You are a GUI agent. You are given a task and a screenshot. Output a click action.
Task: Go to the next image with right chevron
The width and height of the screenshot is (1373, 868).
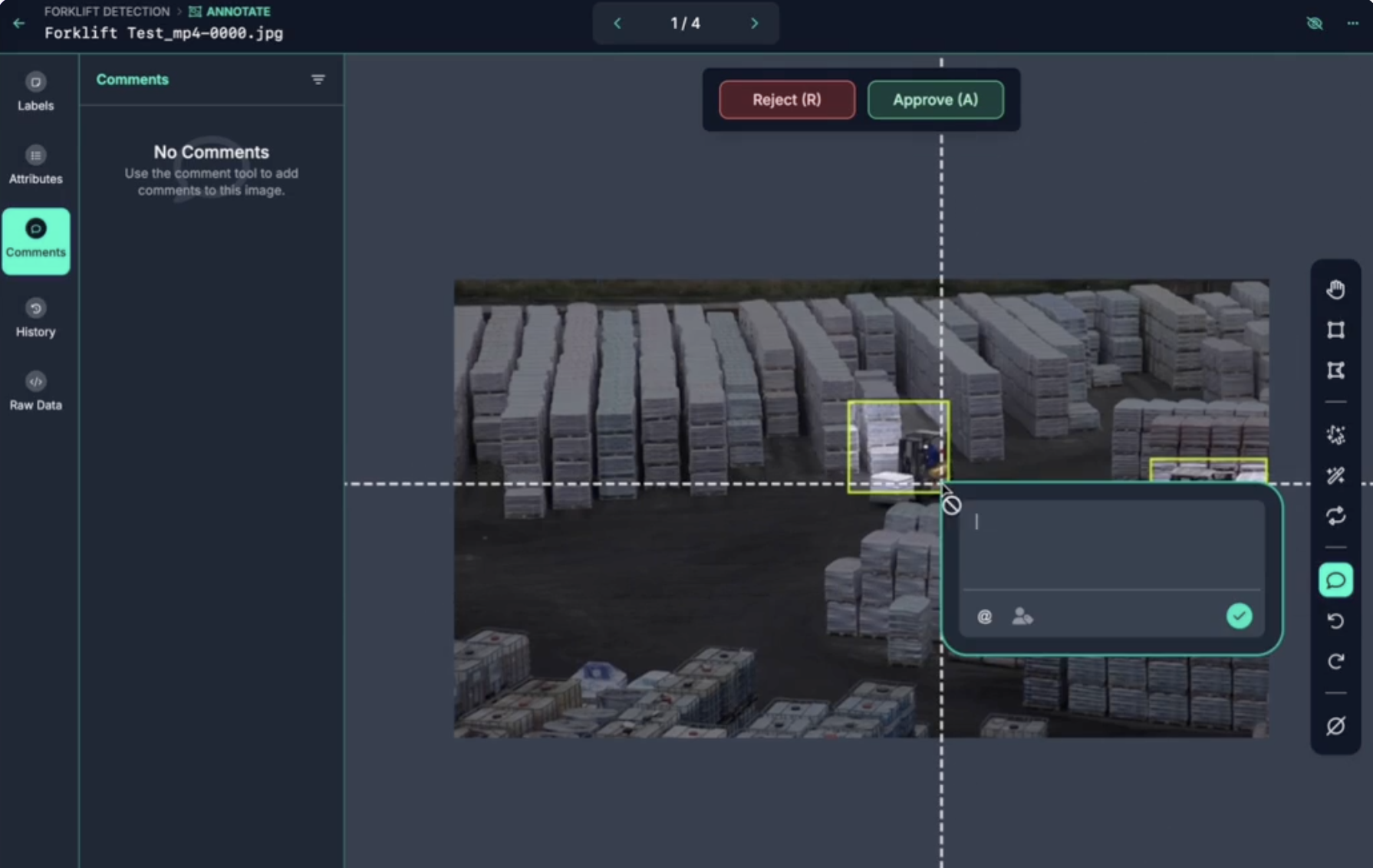point(754,23)
